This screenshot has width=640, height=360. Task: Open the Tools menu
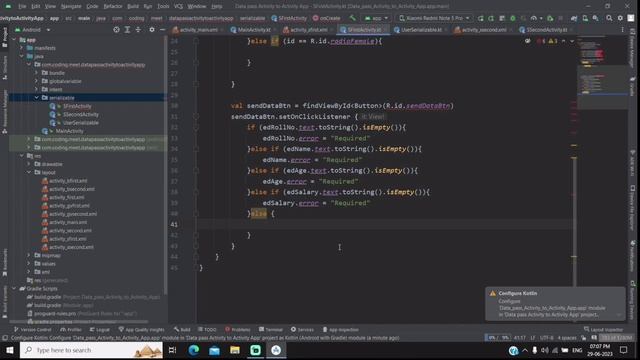[x=163, y=7]
